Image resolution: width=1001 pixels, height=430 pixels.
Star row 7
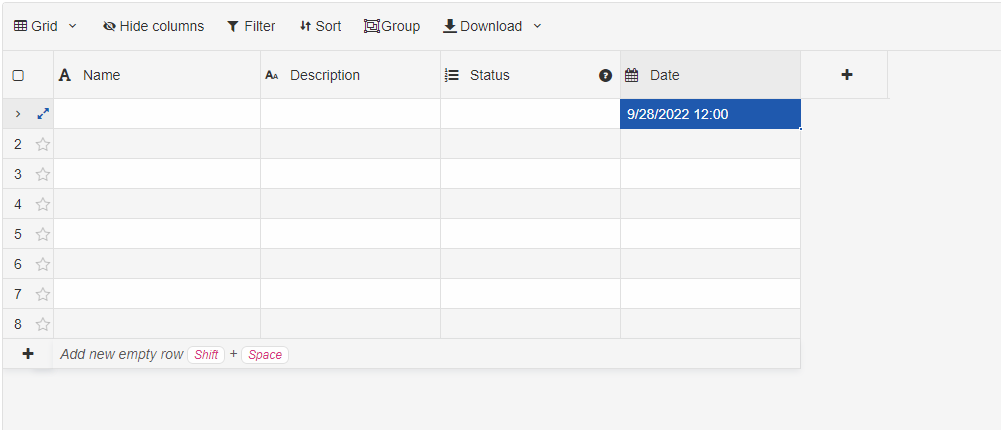point(43,294)
